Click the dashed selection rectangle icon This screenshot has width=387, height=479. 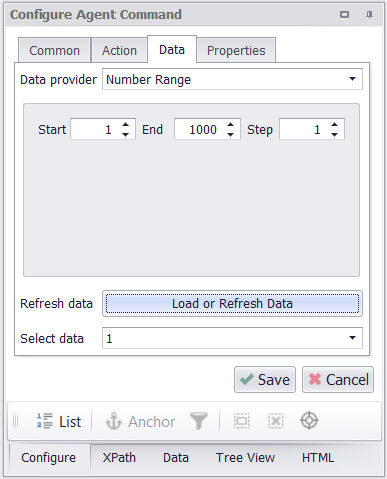pos(242,421)
